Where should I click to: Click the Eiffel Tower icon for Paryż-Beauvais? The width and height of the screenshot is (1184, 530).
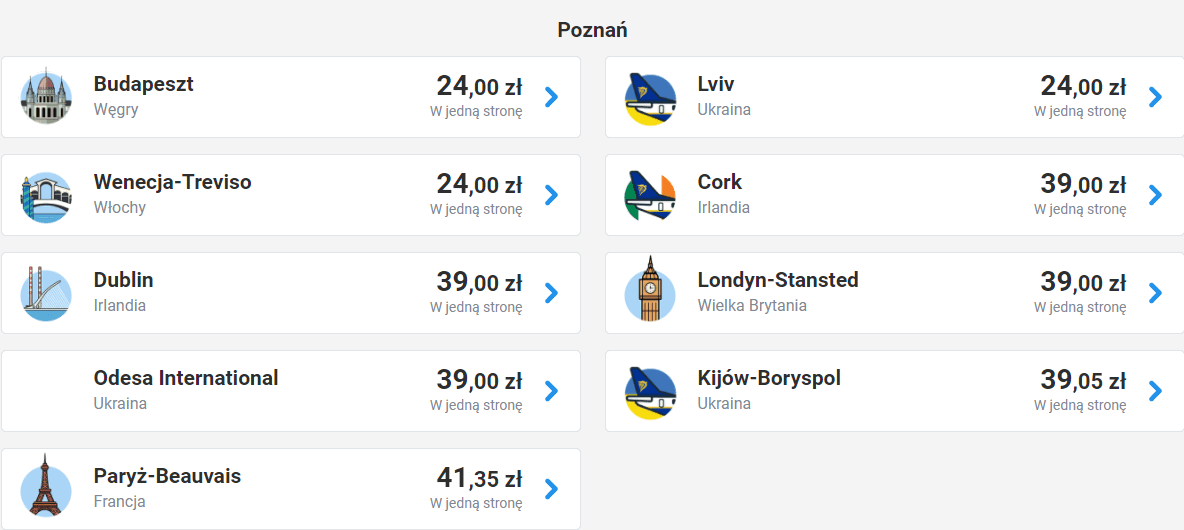click(x=46, y=489)
